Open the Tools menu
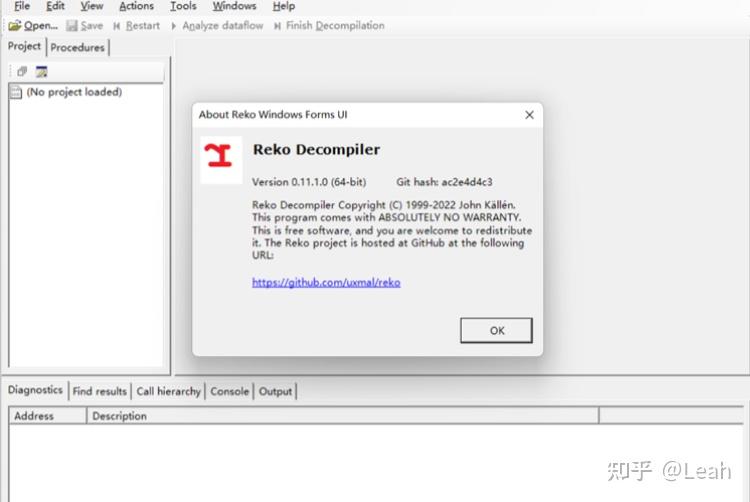Image resolution: width=750 pixels, height=502 pixels. pos(183,6)
